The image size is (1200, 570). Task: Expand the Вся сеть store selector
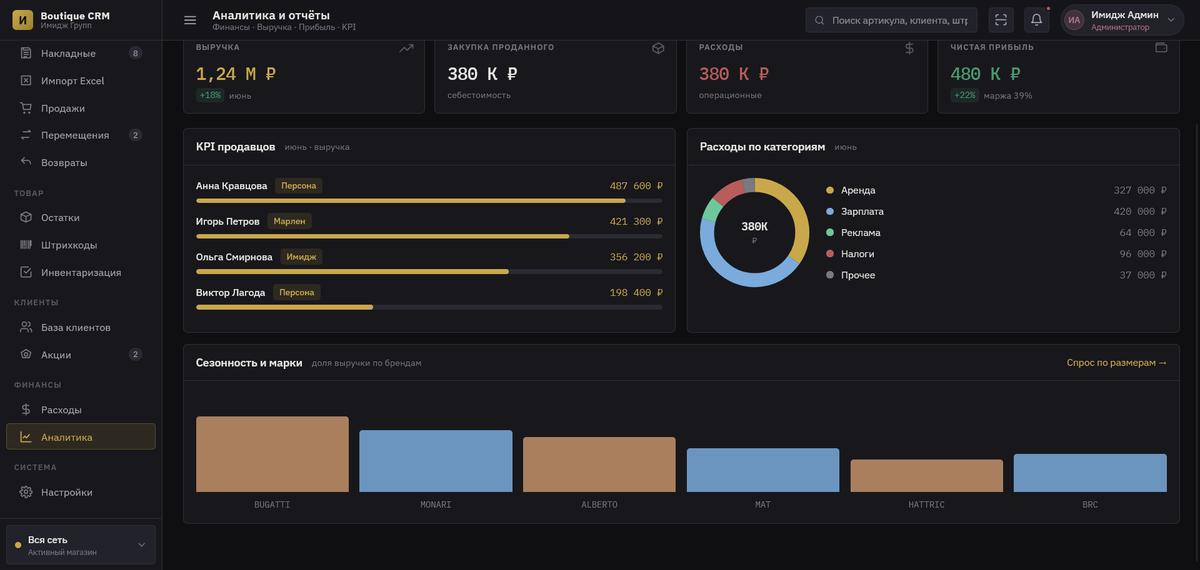click(81, 545)
